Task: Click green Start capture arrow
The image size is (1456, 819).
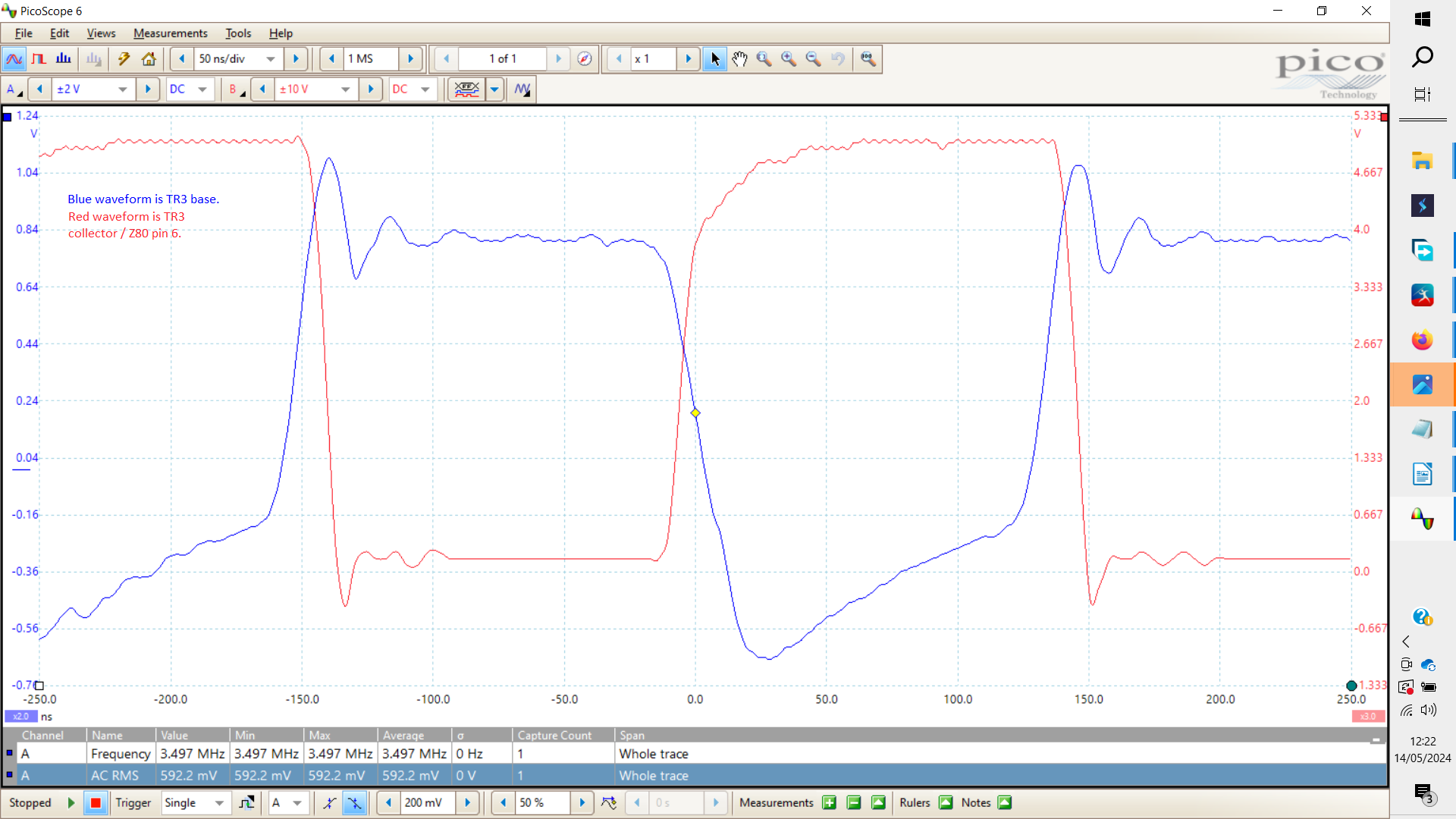Action: [x=71, y=802]
